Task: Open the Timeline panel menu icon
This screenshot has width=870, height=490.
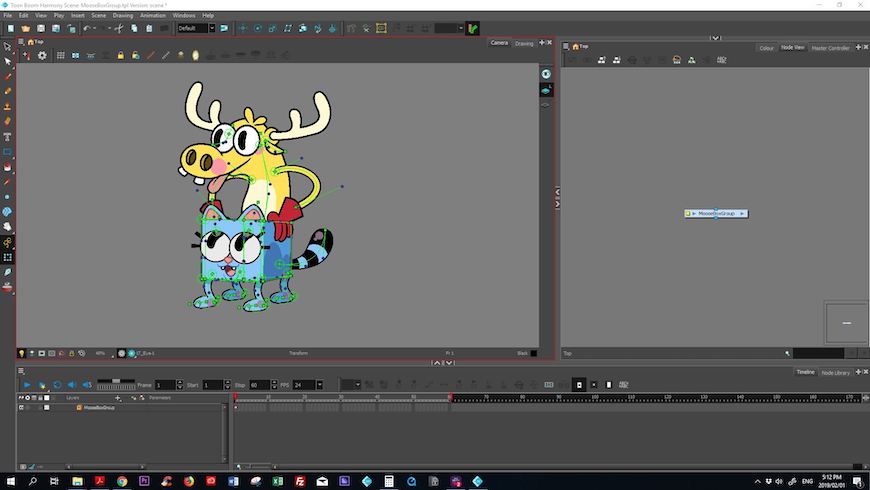Action: click(x=21, y=371)
